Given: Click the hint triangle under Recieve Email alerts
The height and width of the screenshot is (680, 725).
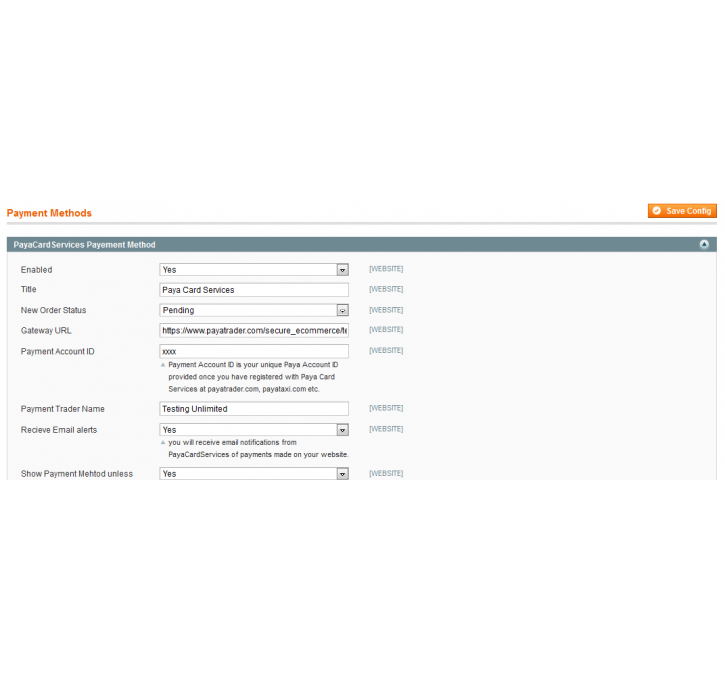Looking at the screenshot, I should click(x=163, y=442).
